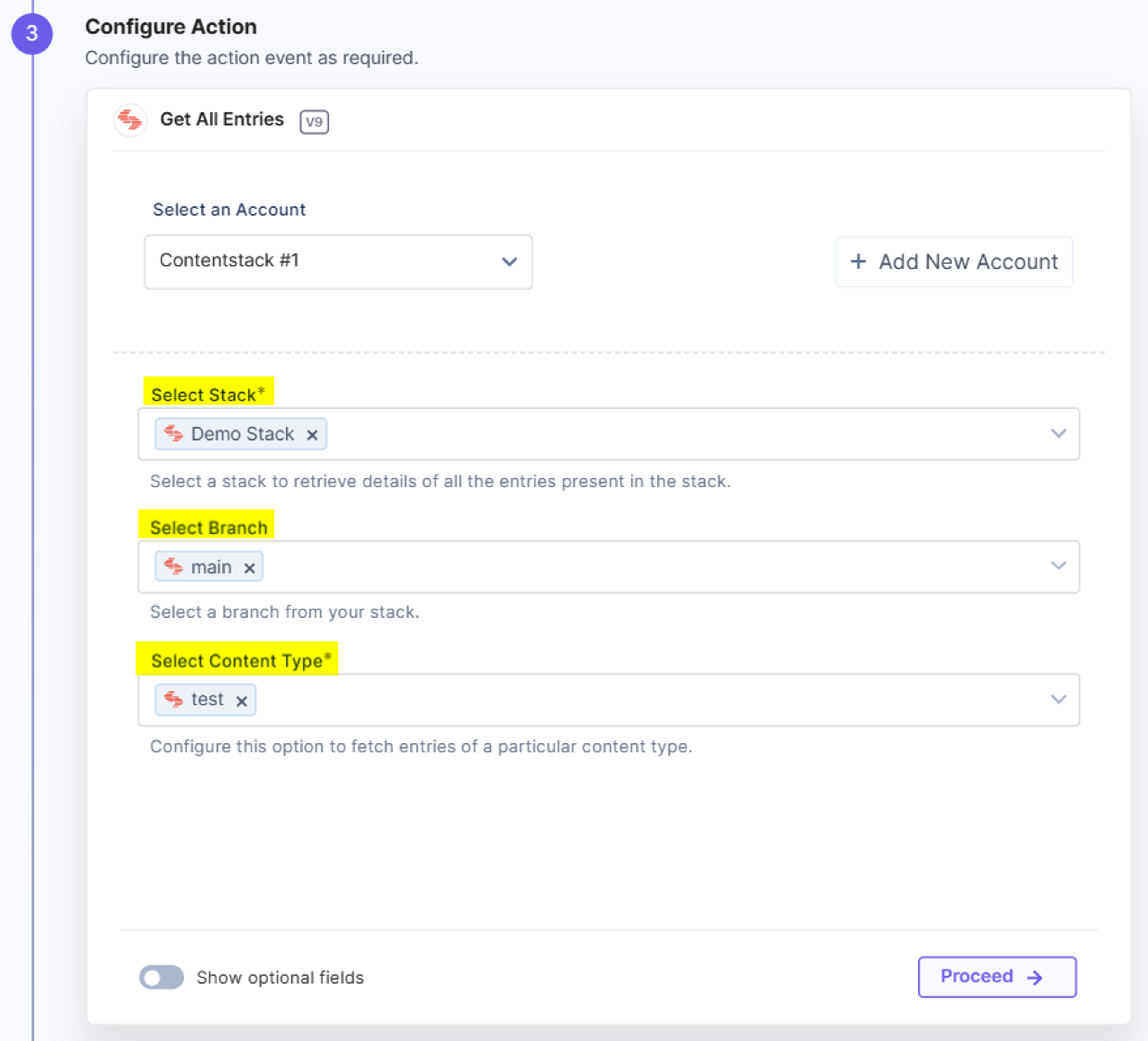The height and width of the screenshot is (1041, 1148).
Task: Toggle Show optional fields switch
Action: click(162, 977)
